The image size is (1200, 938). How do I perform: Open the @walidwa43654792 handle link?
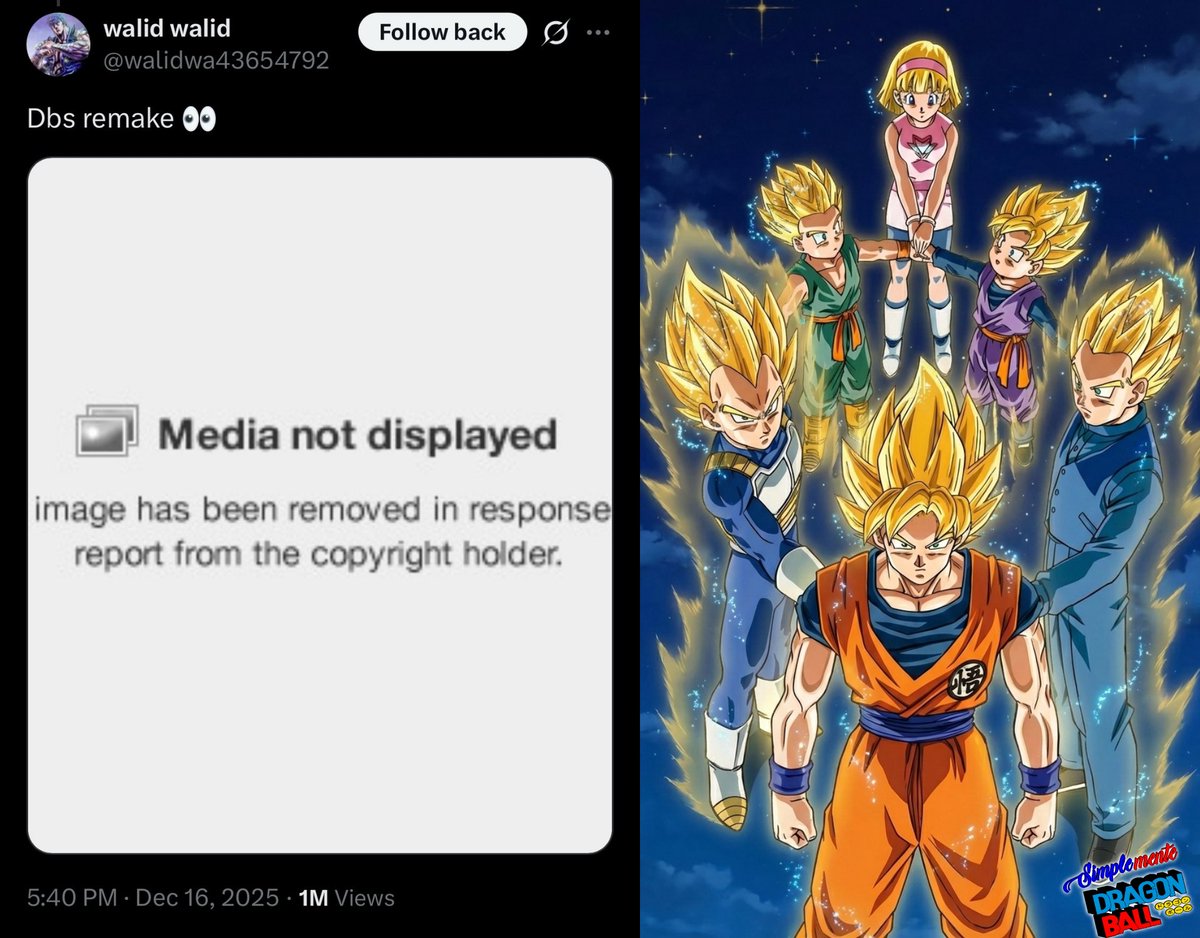point(216,60)
